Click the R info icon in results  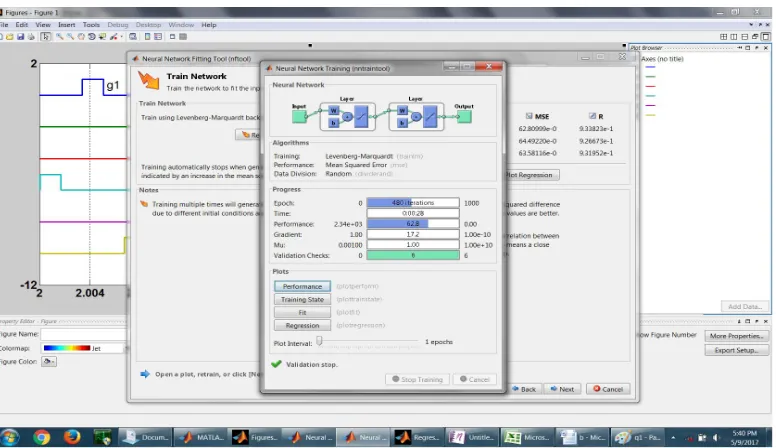[592, 116]
